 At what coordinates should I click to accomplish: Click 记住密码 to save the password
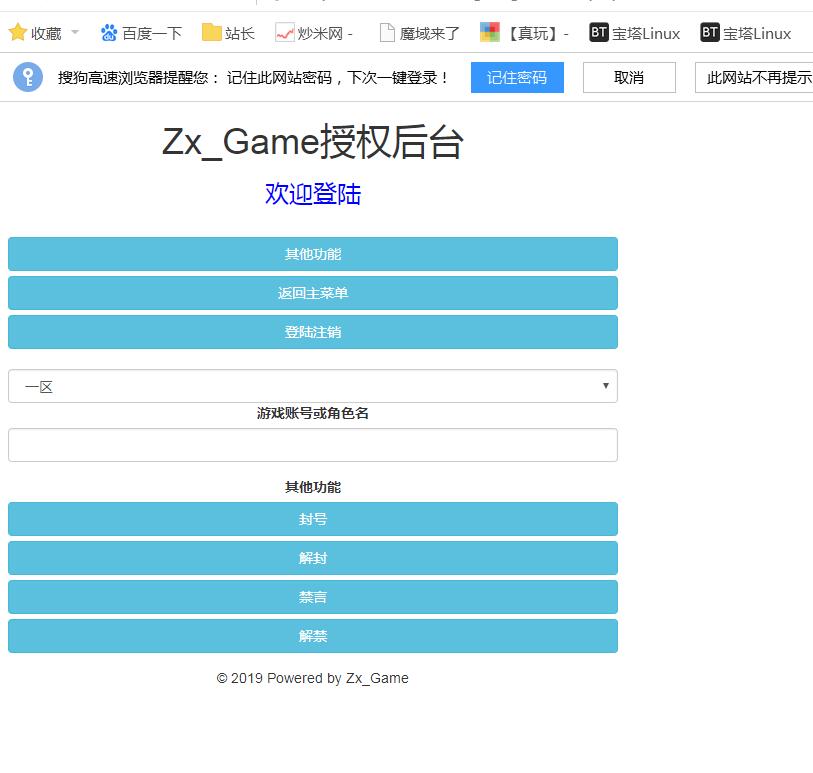[x=517, y=77]
